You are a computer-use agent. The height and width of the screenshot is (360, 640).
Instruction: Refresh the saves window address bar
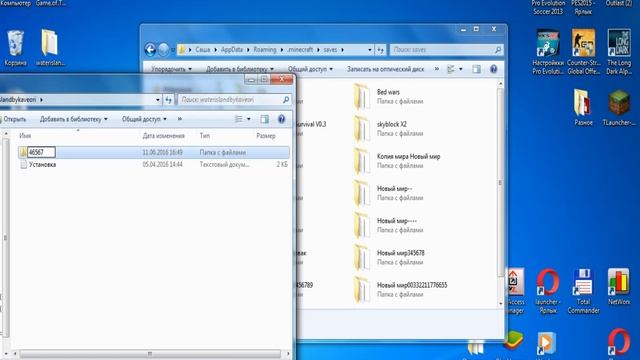pos(380,50)
